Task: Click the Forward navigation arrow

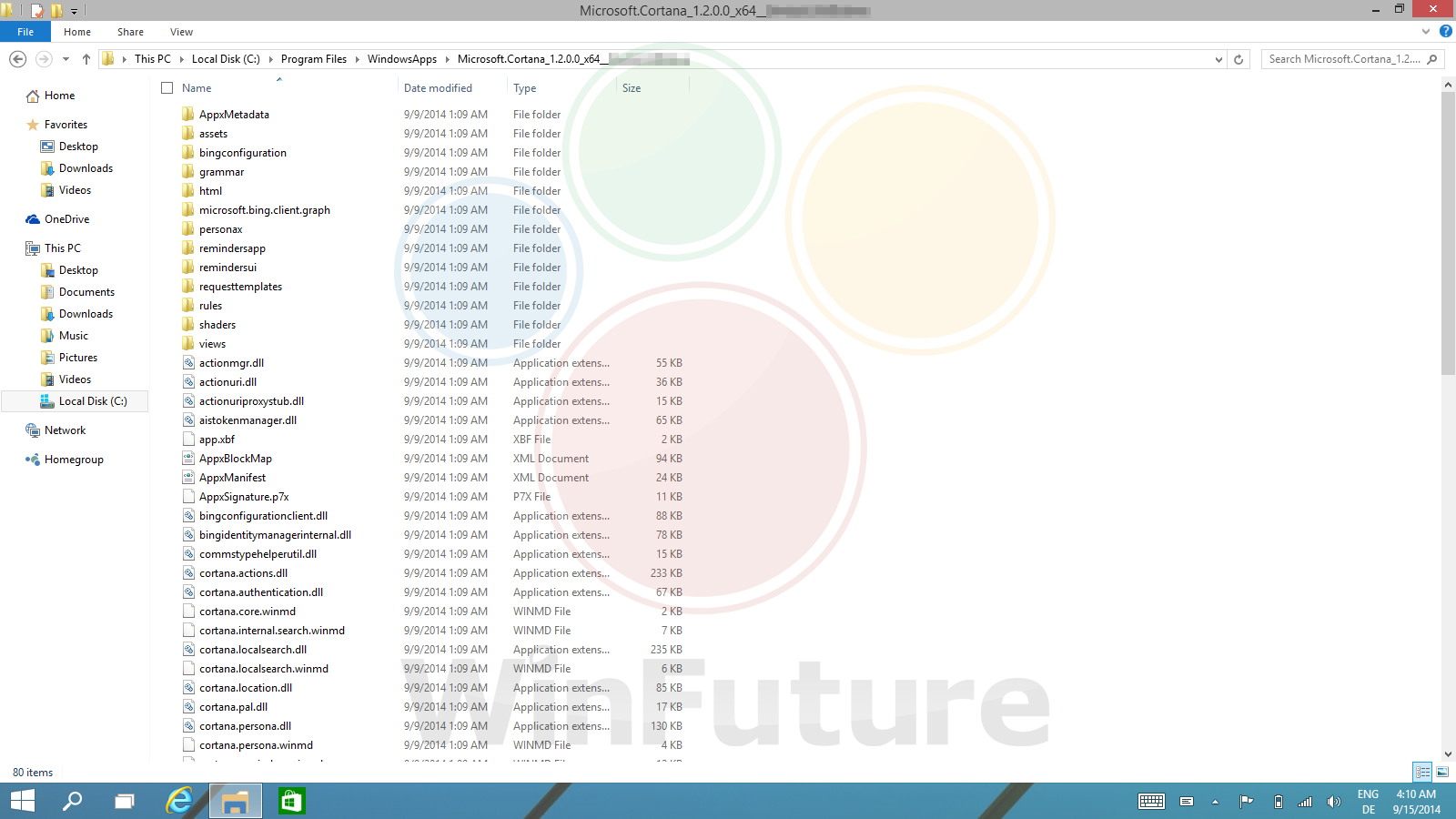Action: click(43, 59)
